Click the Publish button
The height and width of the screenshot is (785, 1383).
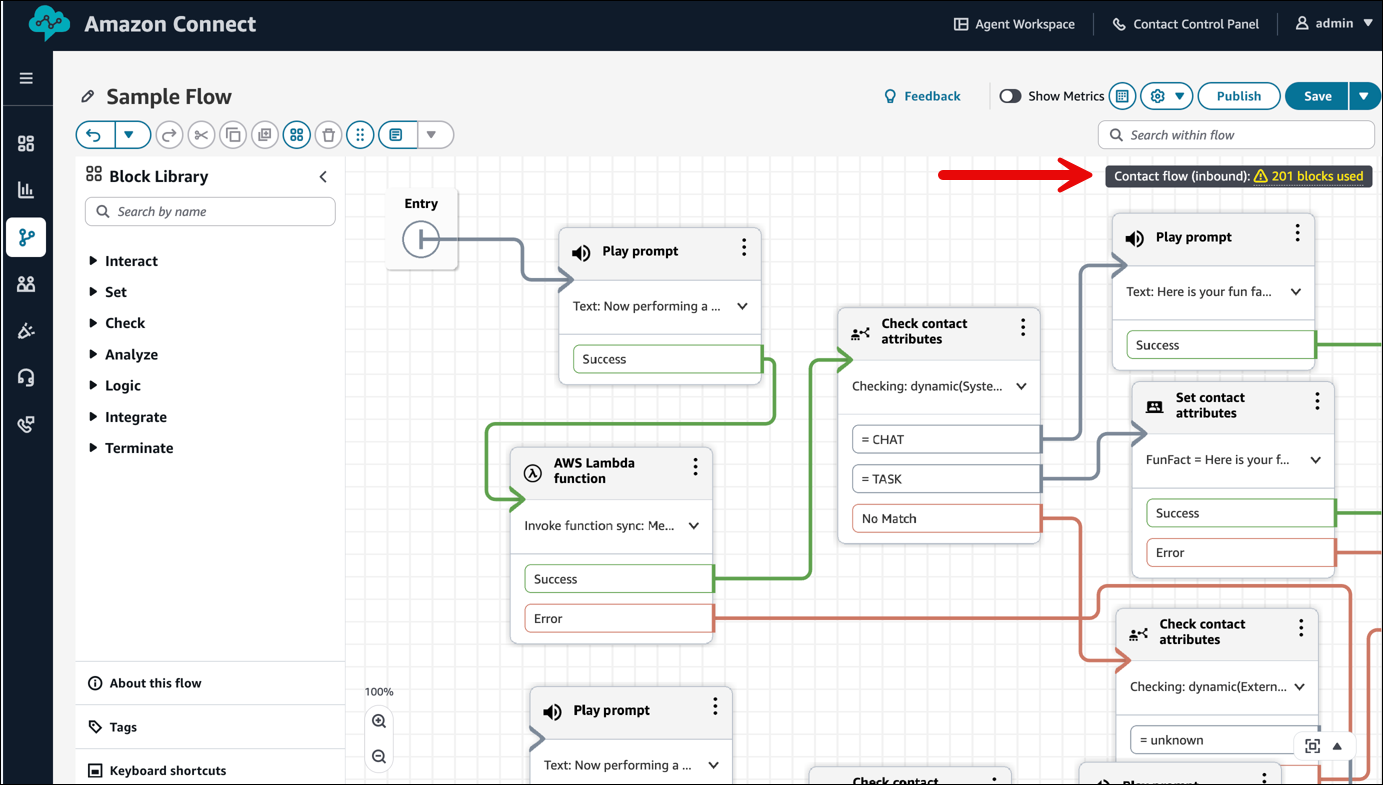coord(1238,96)
